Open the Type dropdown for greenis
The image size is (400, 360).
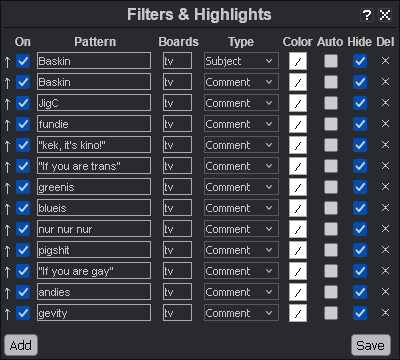coord(241,187)
